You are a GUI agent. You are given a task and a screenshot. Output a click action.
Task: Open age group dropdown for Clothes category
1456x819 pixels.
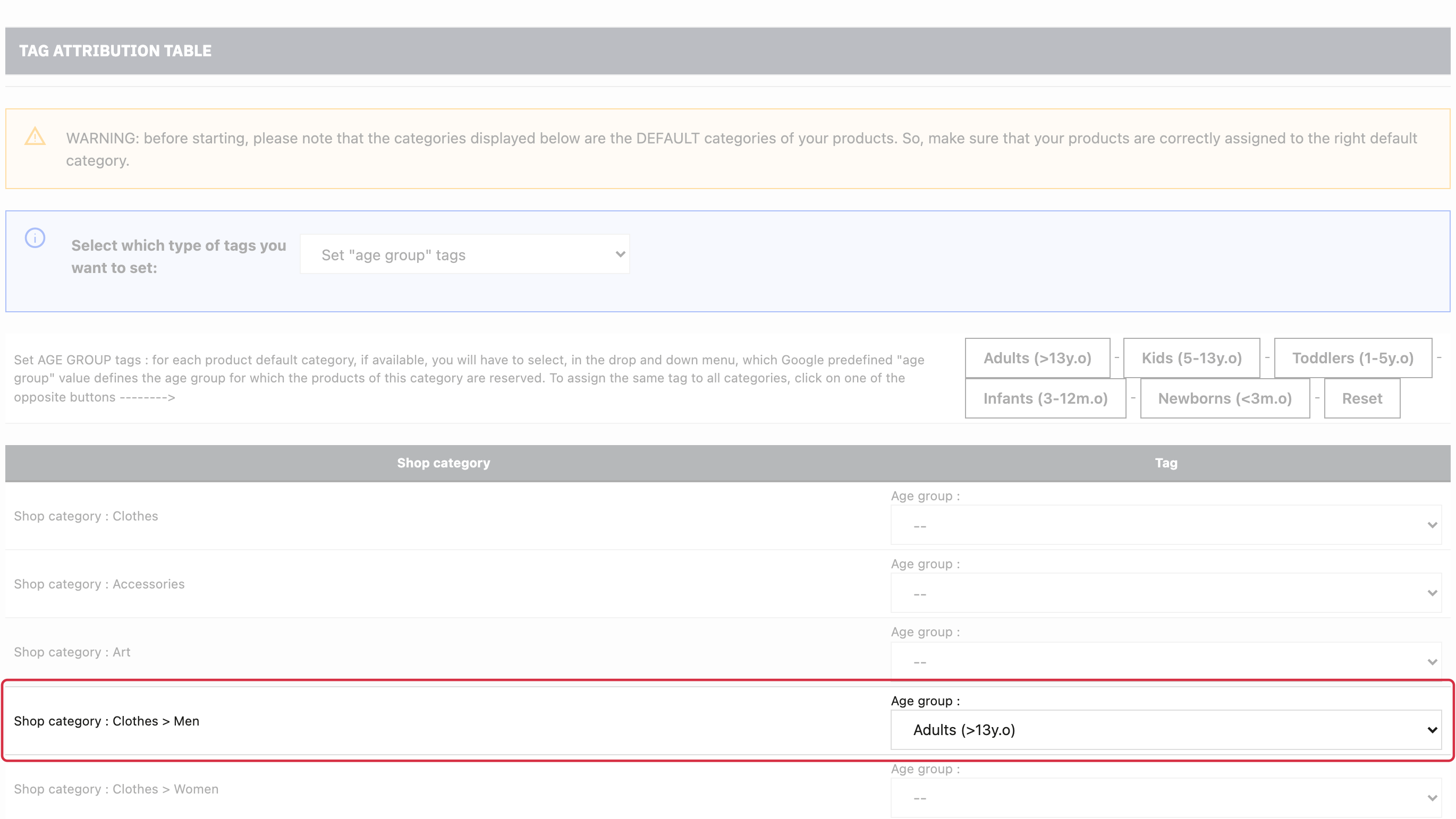coord(1166,525)
